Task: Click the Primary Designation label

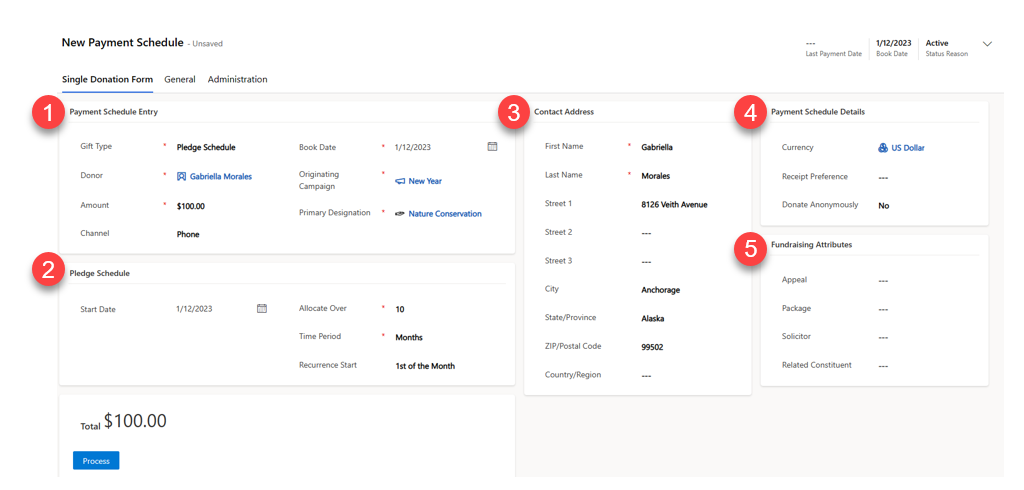Action: click(x=334, y=212)
